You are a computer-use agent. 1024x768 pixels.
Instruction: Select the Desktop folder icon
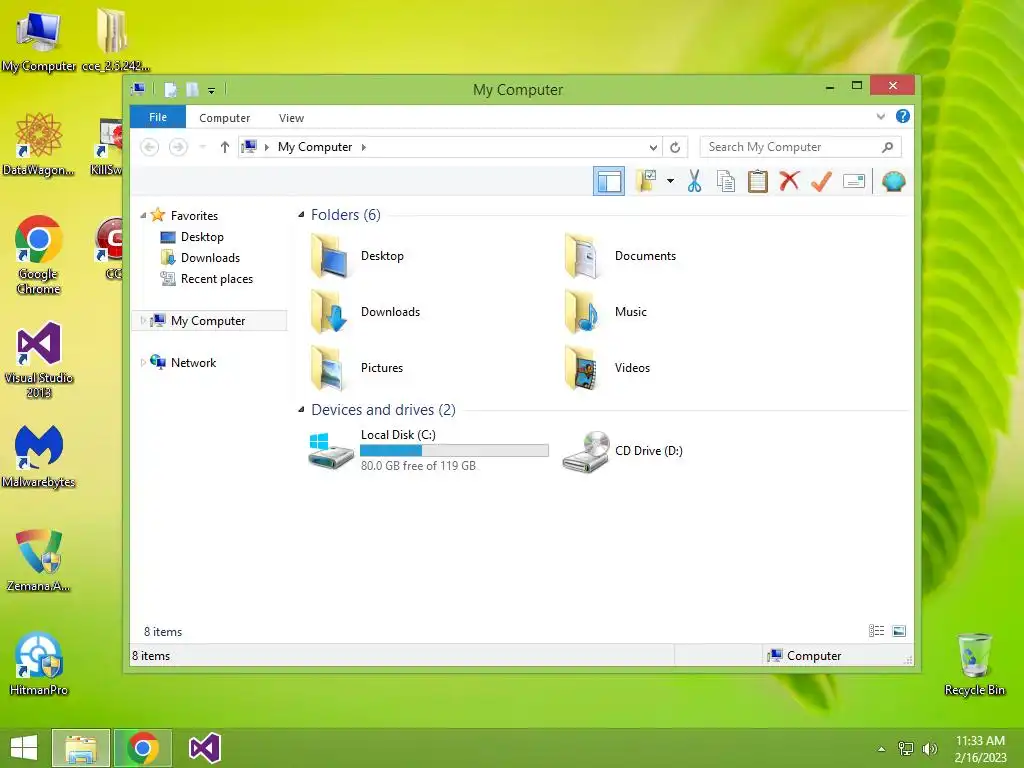tap(330, 256)
